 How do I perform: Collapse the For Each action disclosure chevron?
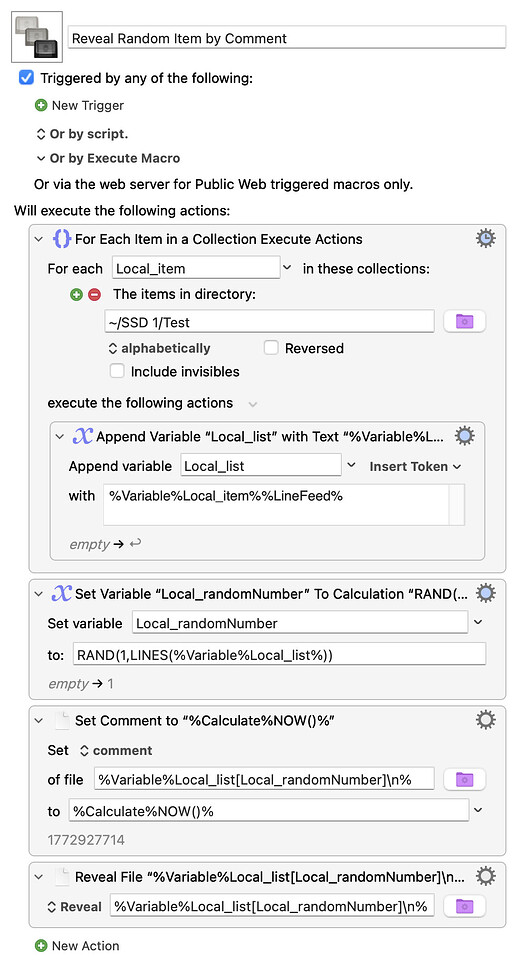[39, 239]
